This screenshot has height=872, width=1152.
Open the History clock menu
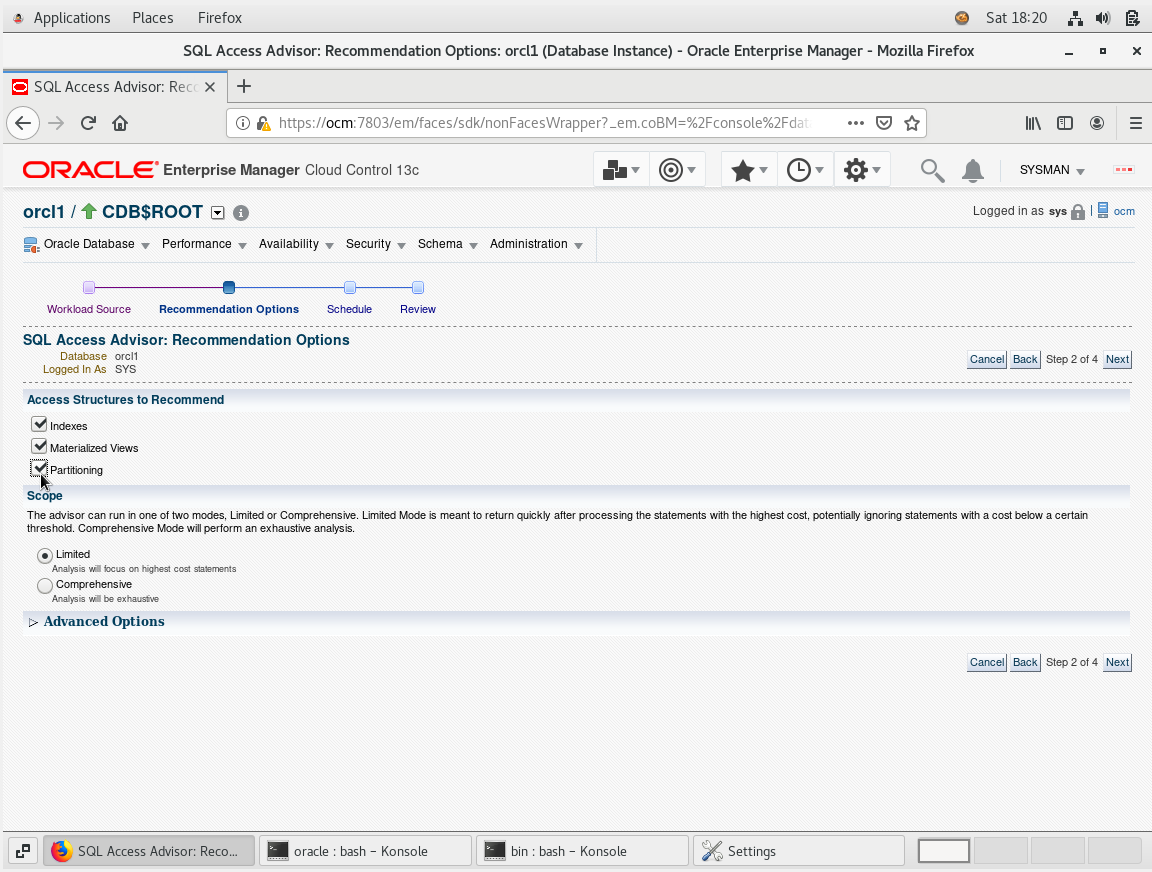[x=804, y=170]
